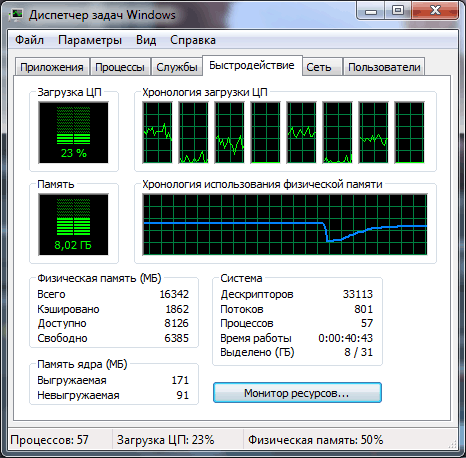This screenshot has width=466, height=458.
Task: Switch to the Процессы tab
Action: tap(120, 67)
